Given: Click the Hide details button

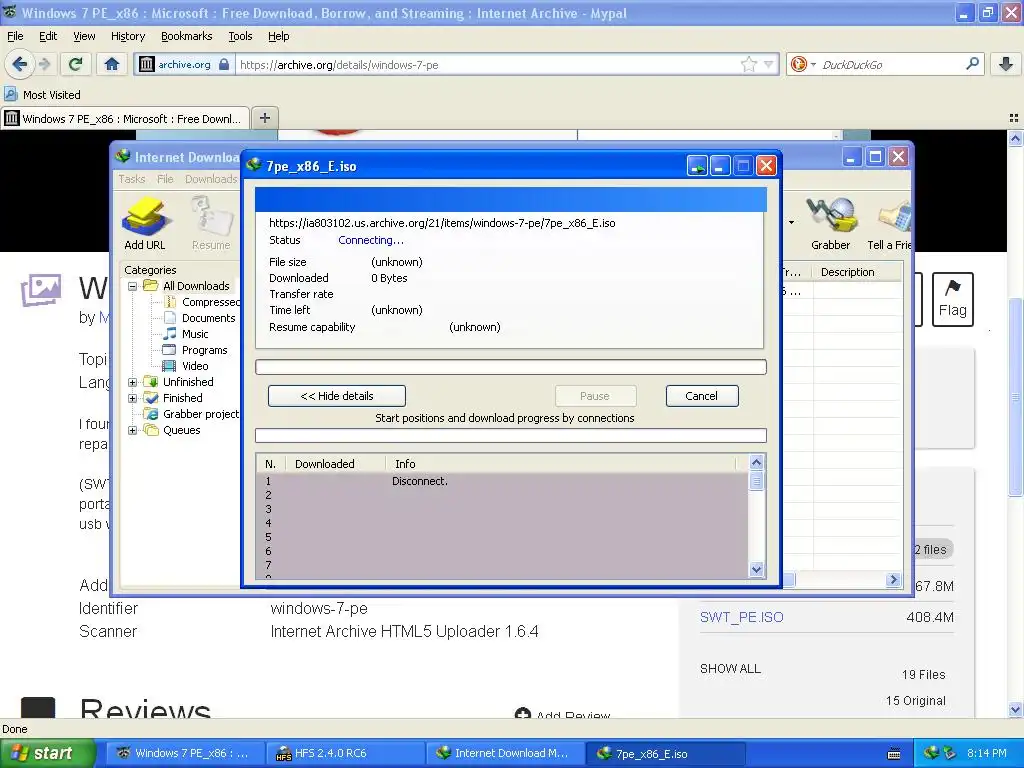Looking at the screenshot, I should pos(337,396).
